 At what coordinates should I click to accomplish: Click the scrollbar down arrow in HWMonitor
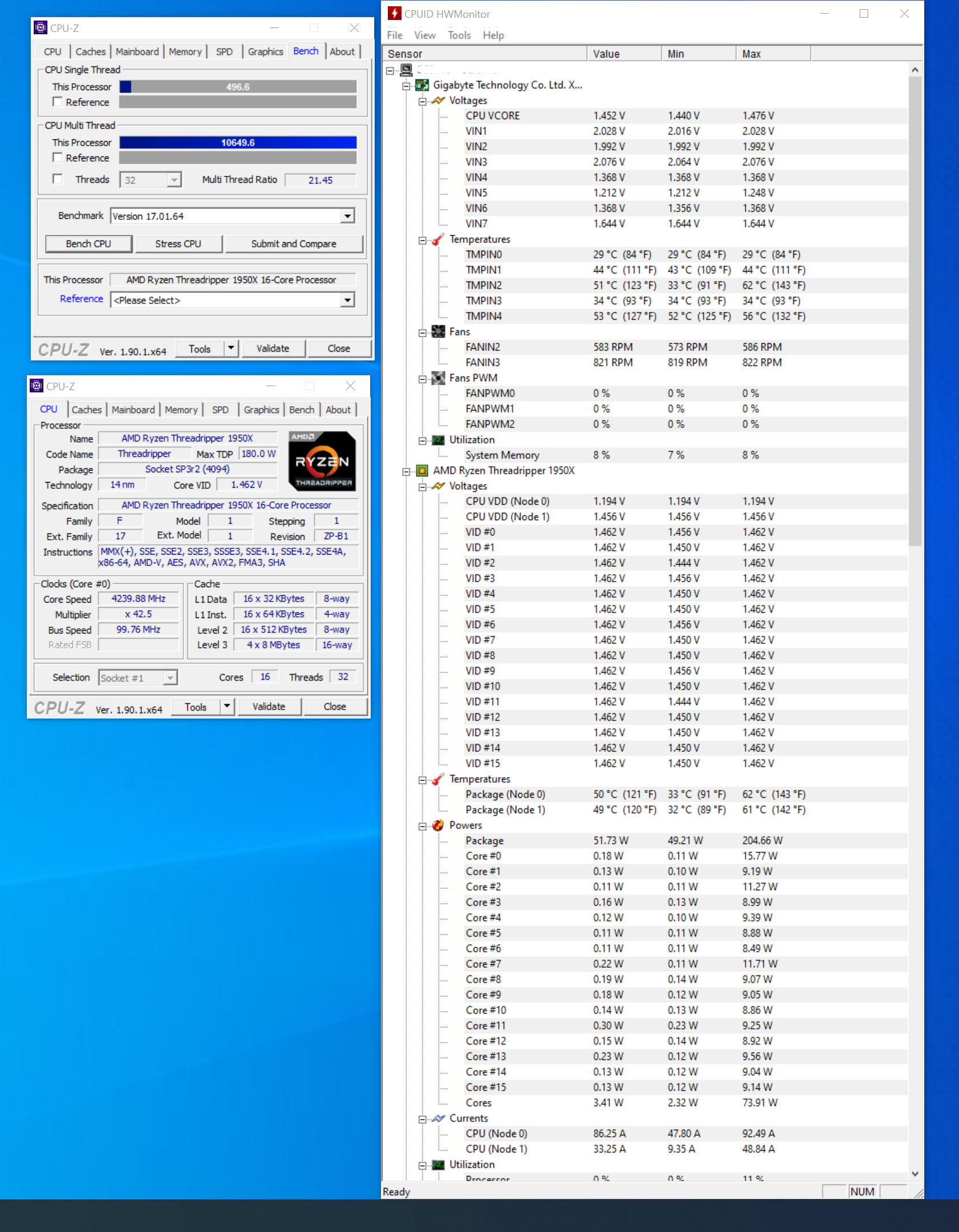915,1174
